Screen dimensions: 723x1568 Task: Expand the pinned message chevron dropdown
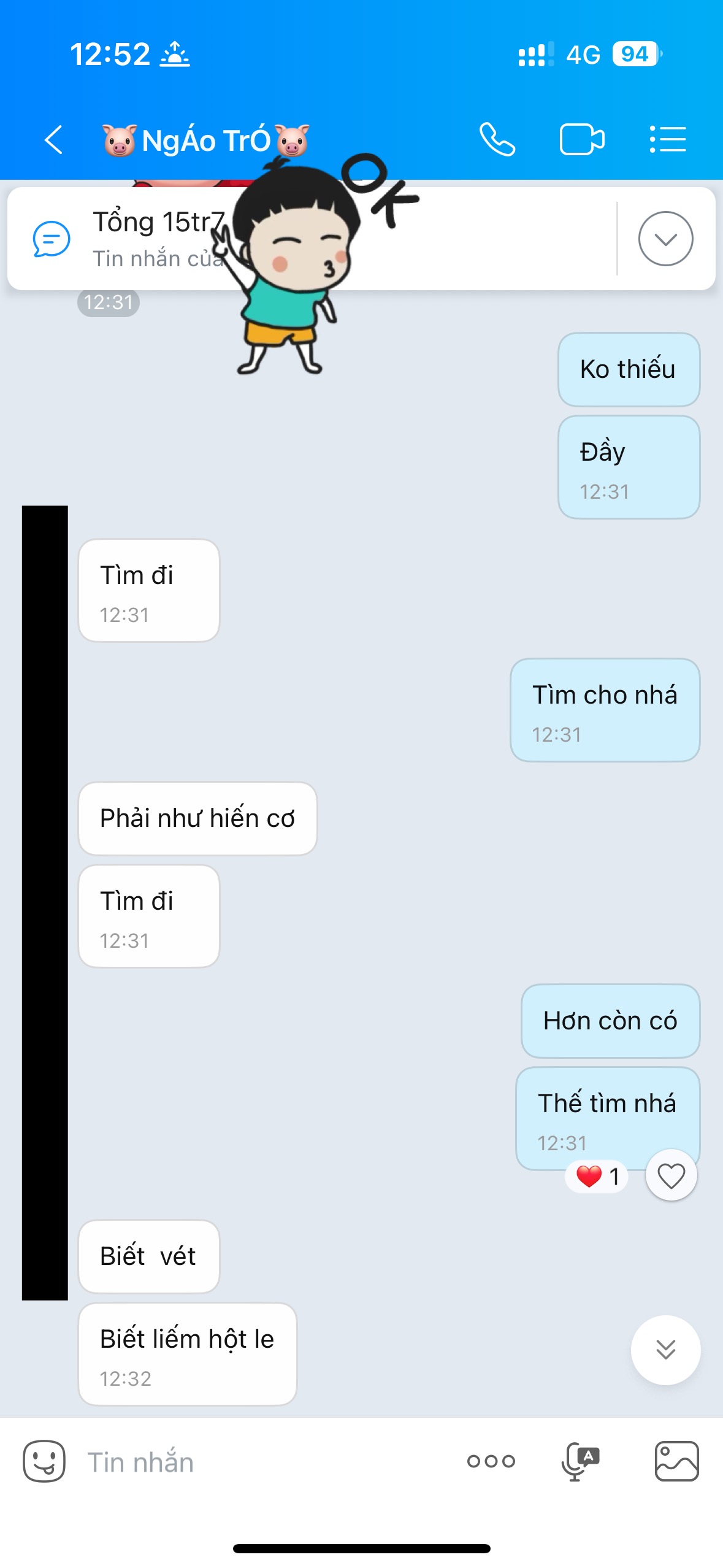(666, 239)
